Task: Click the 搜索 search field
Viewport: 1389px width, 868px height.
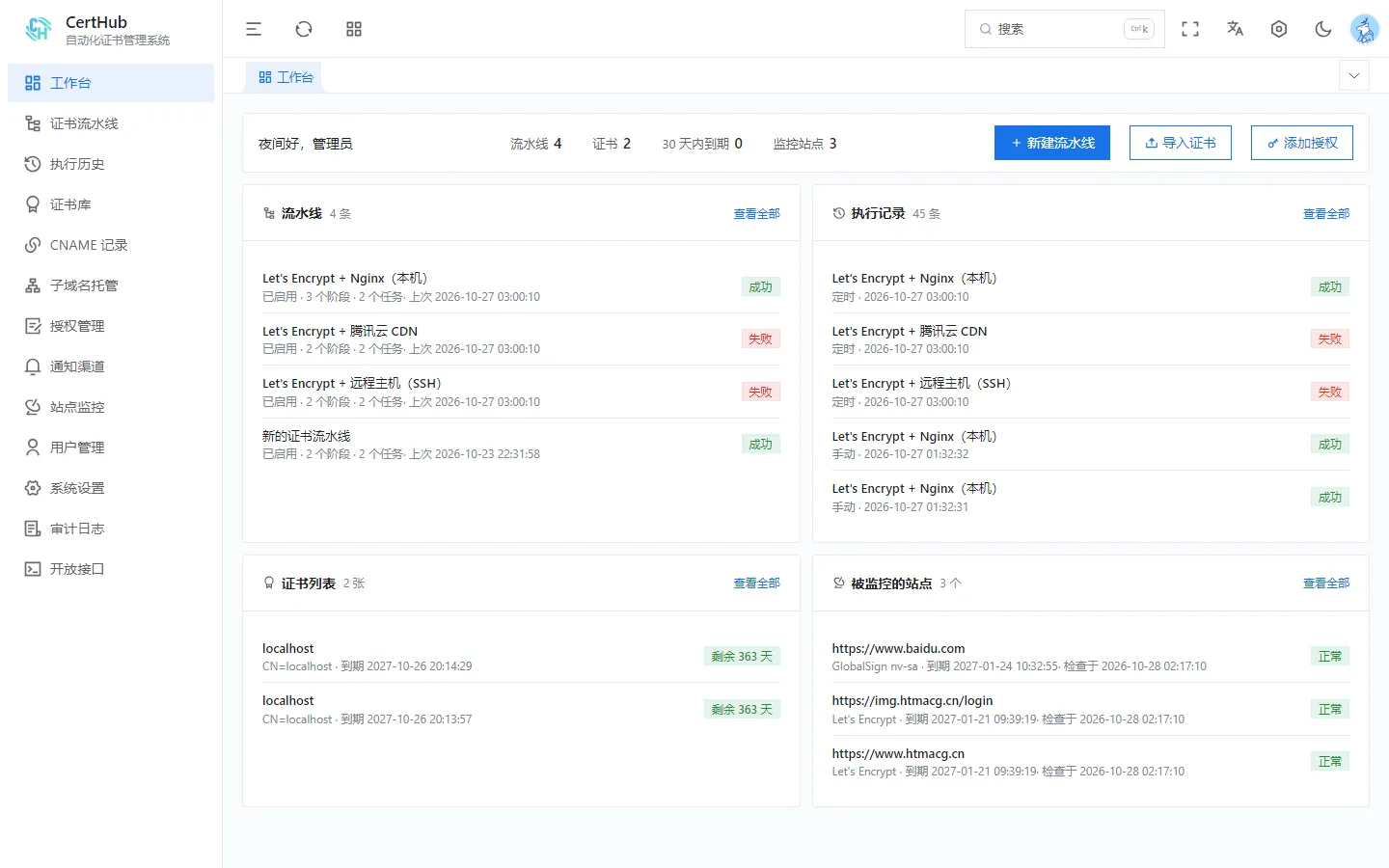Action: click(1064, 29)
